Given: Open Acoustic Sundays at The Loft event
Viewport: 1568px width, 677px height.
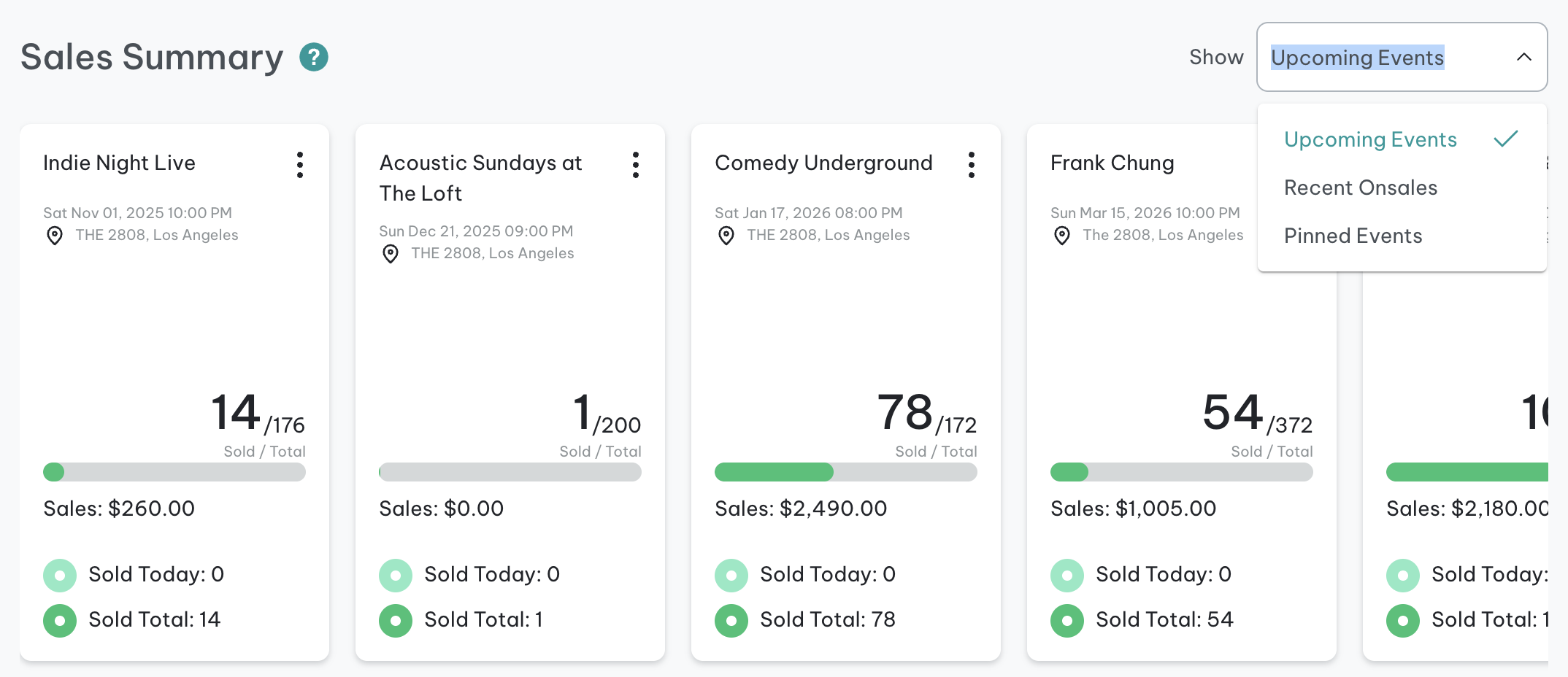Looking at the screenshot, I should point(480,178).
